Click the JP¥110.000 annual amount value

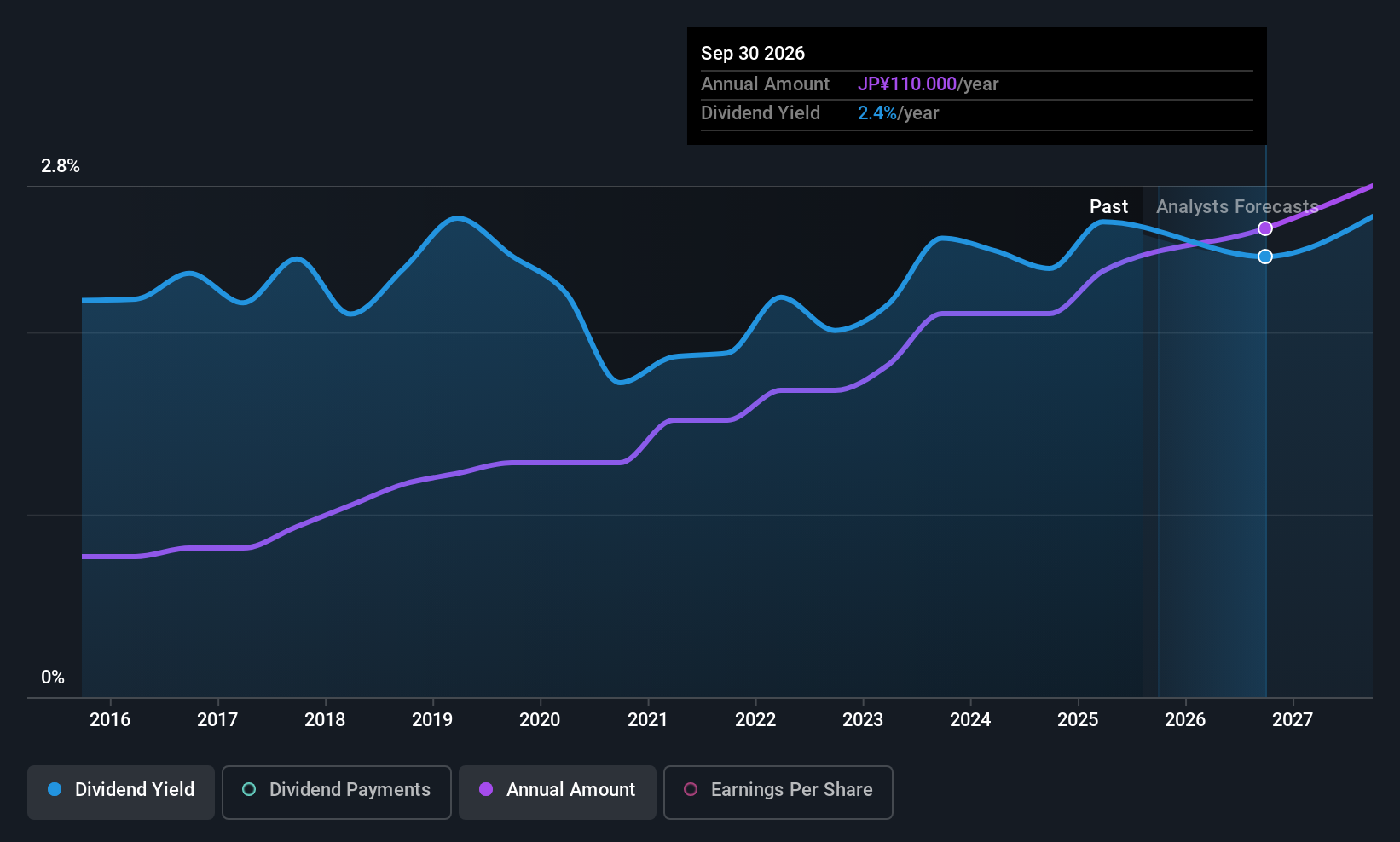pos(907,84)
